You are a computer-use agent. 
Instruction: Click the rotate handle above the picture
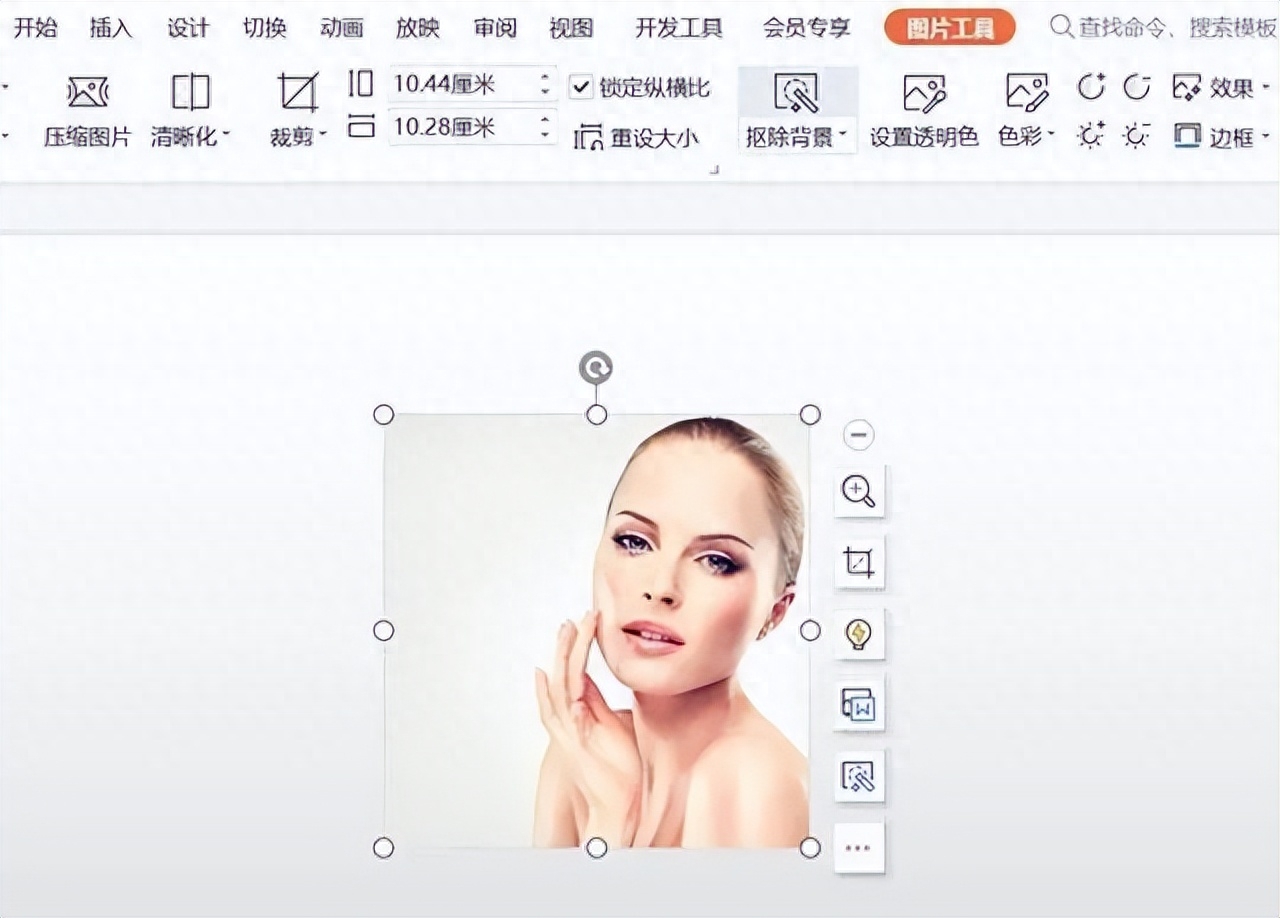point(596,368)
